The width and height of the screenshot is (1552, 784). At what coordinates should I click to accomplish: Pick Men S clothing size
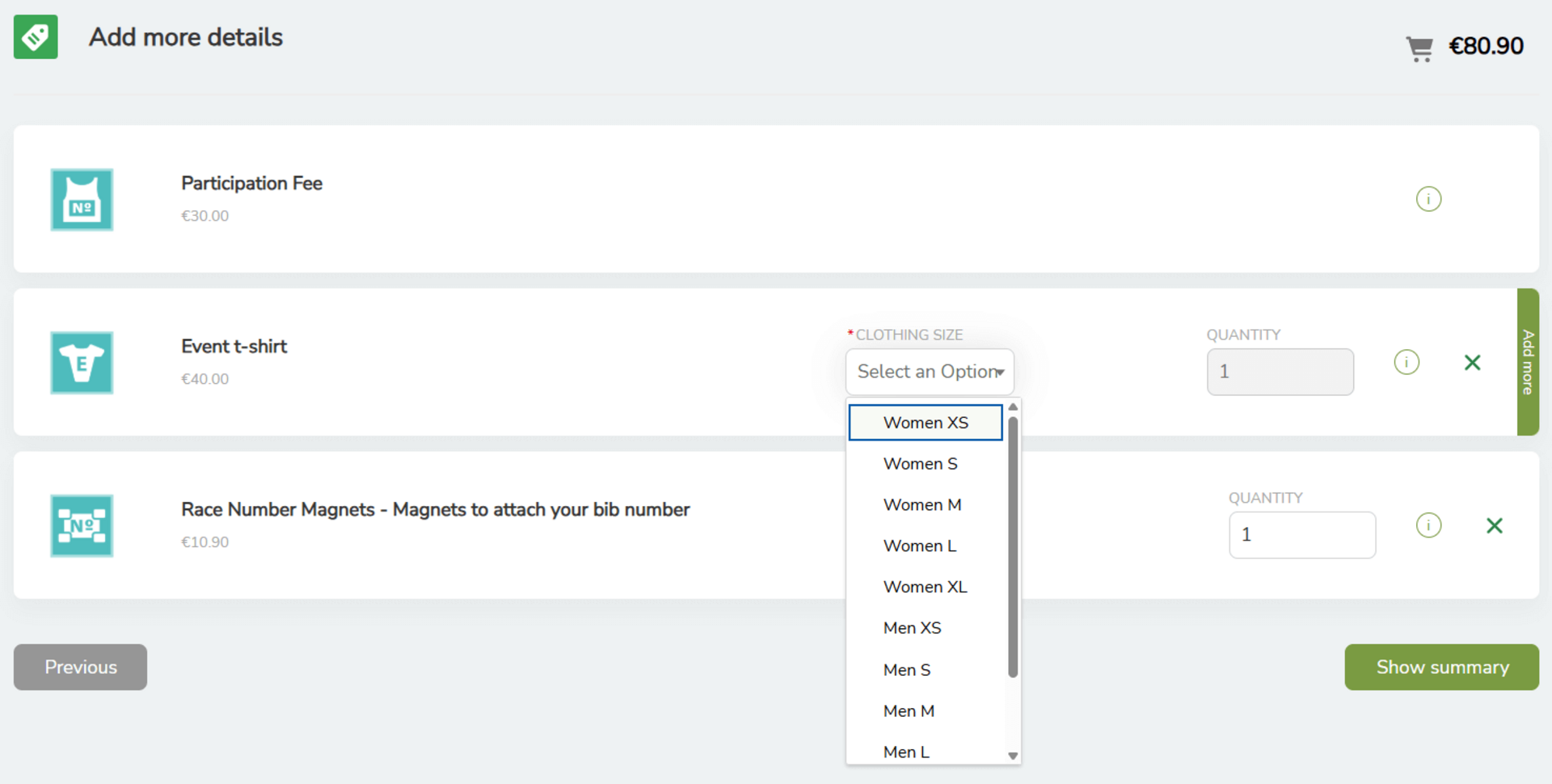[x=906, y=670]
